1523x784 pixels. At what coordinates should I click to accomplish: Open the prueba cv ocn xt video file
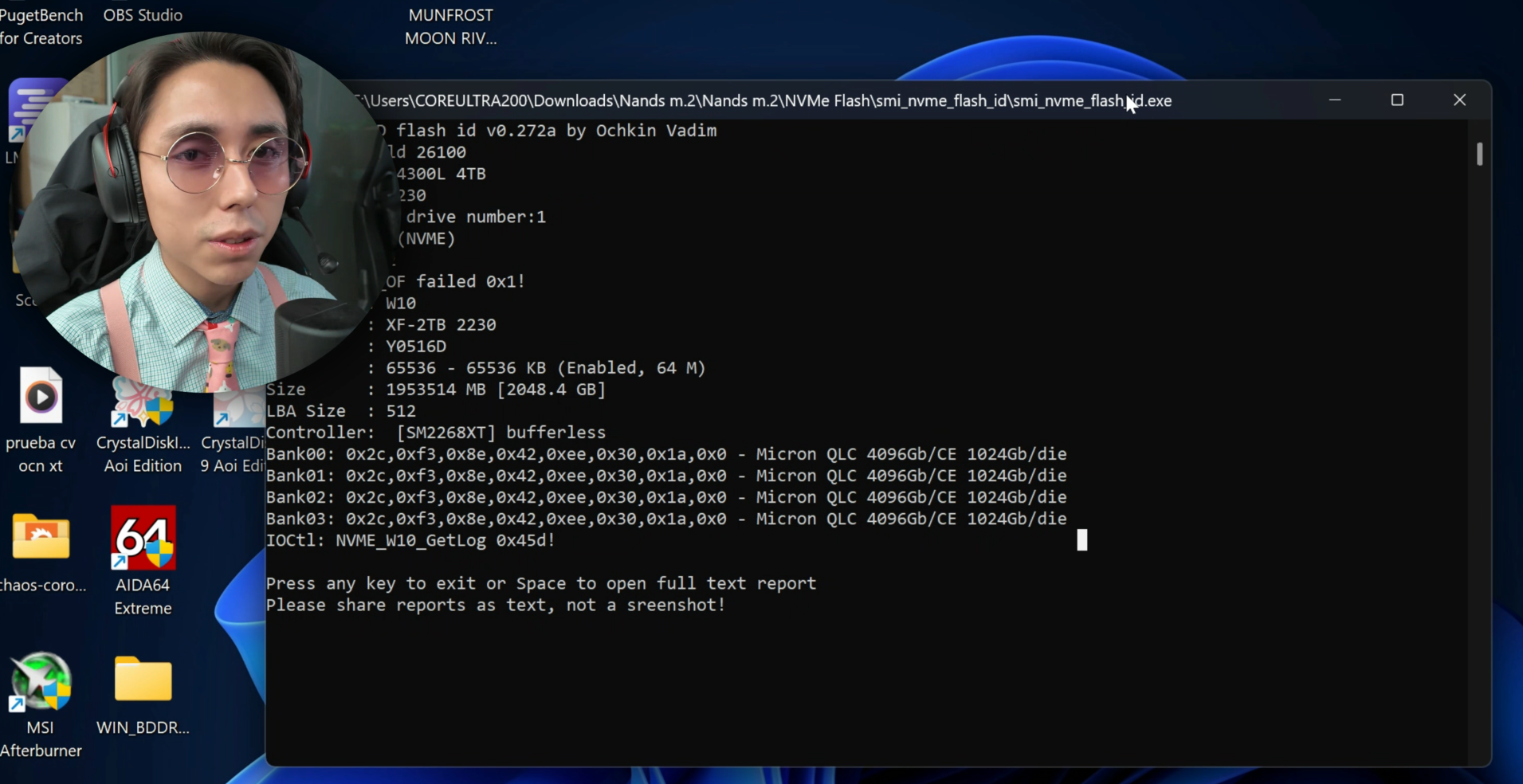click(x=41, y=397)
